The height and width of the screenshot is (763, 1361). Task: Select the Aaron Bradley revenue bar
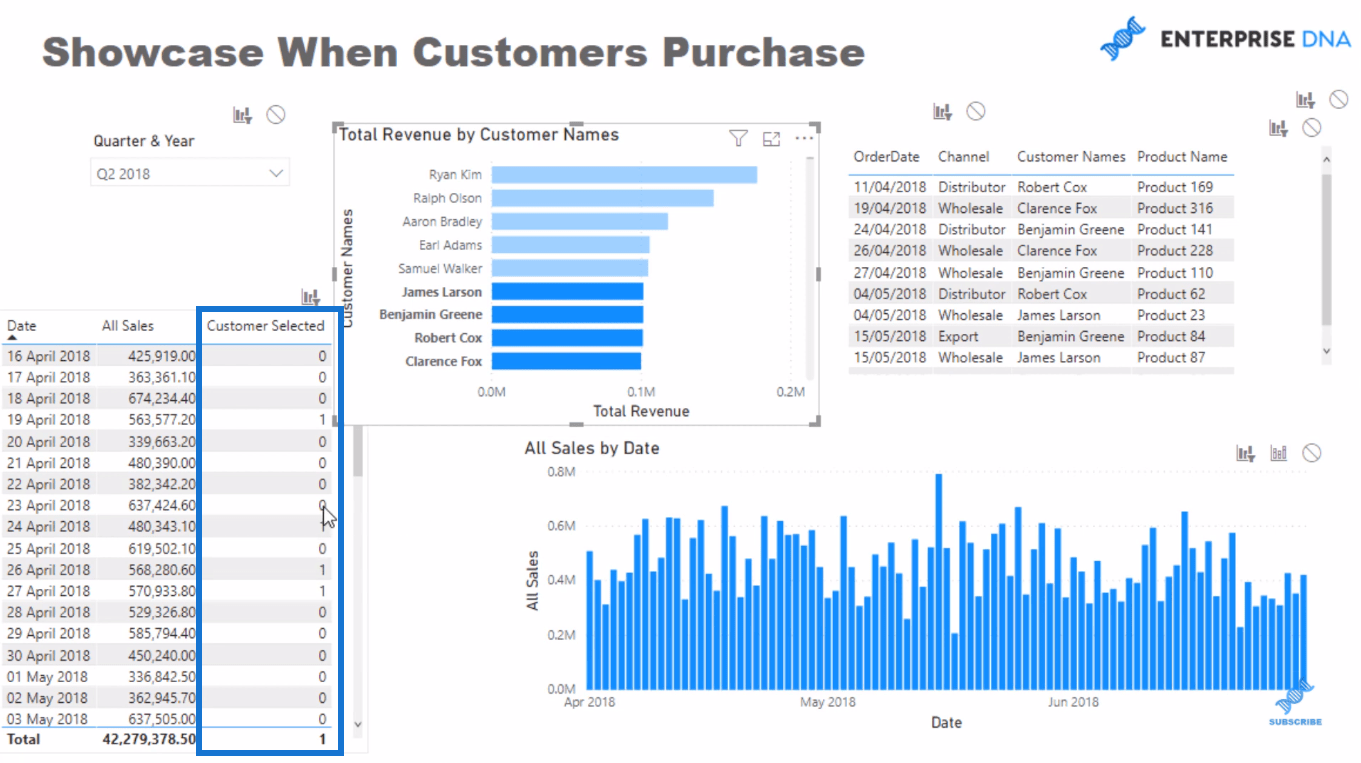point(579,222)
